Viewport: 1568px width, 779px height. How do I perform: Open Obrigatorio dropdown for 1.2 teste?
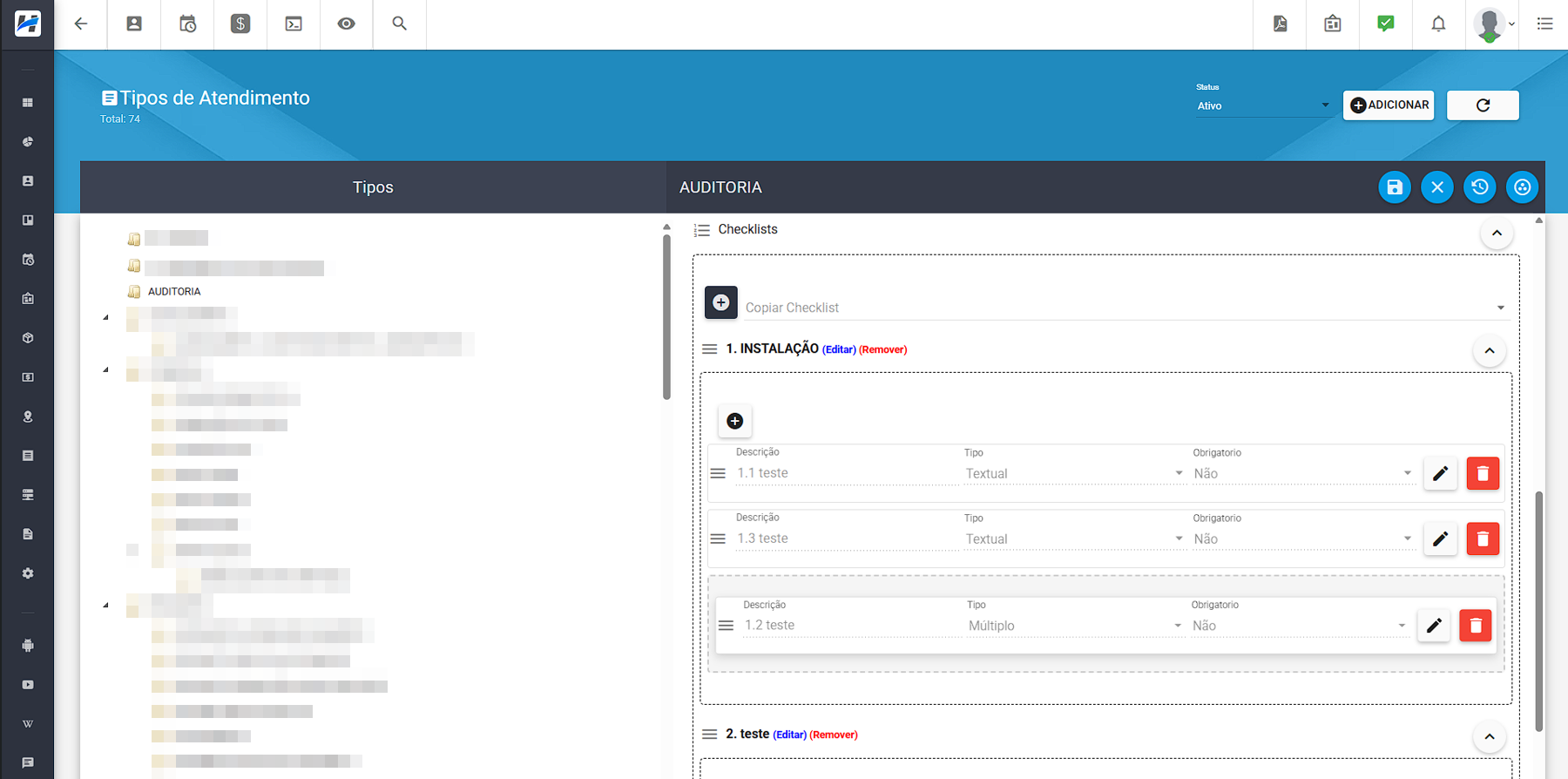(1300, 626)
